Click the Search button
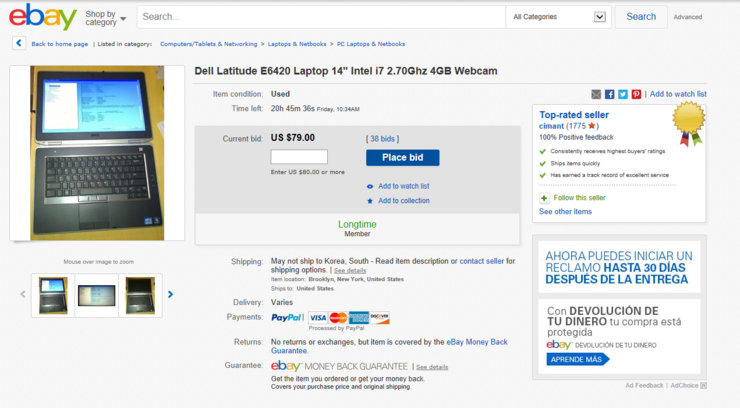Image resolution: width=740 pixels, height=408 pixels. (641, 17)
